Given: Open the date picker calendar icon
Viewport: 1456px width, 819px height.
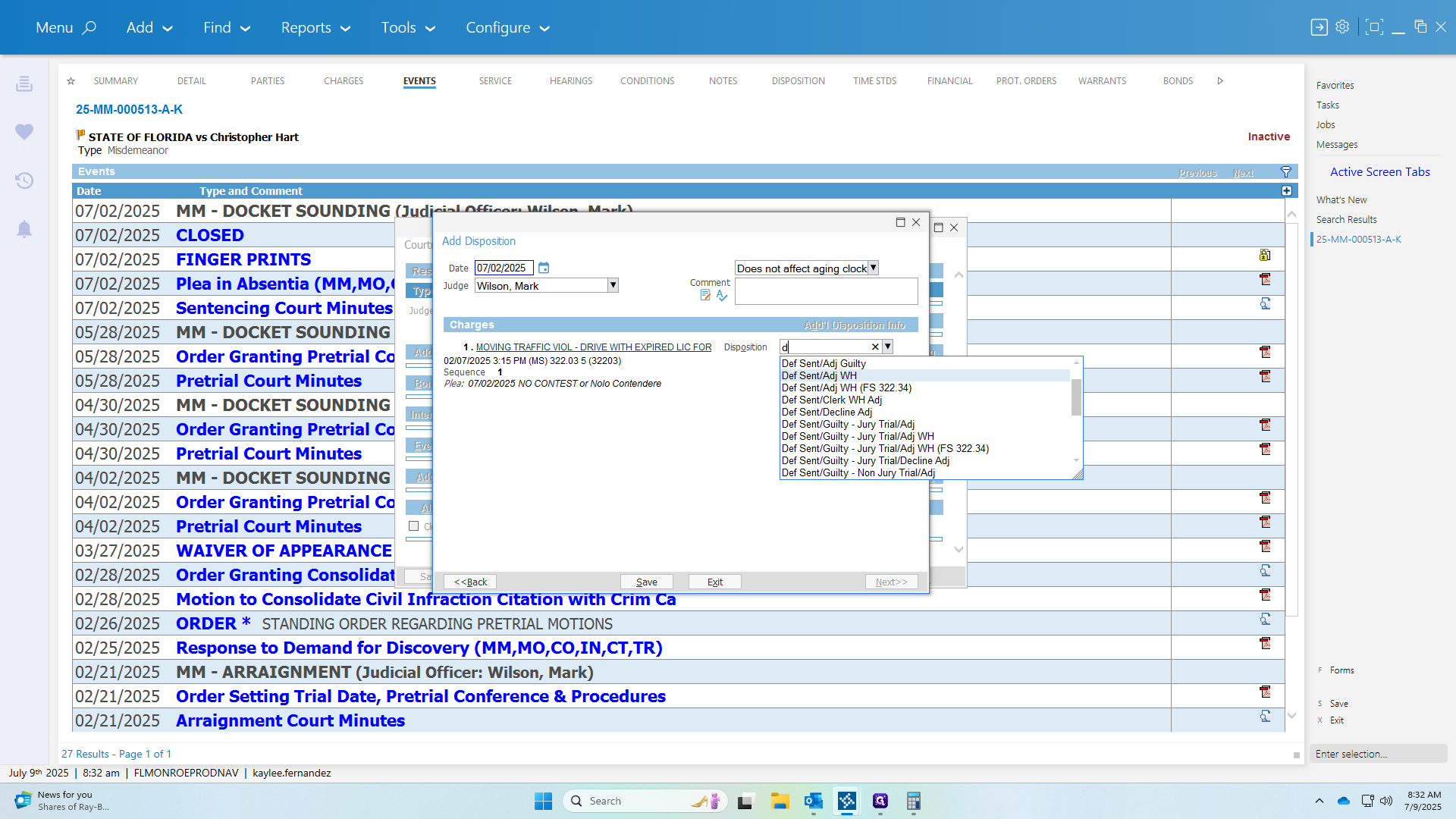Looking at the screenshot, I should pos(544,268).
